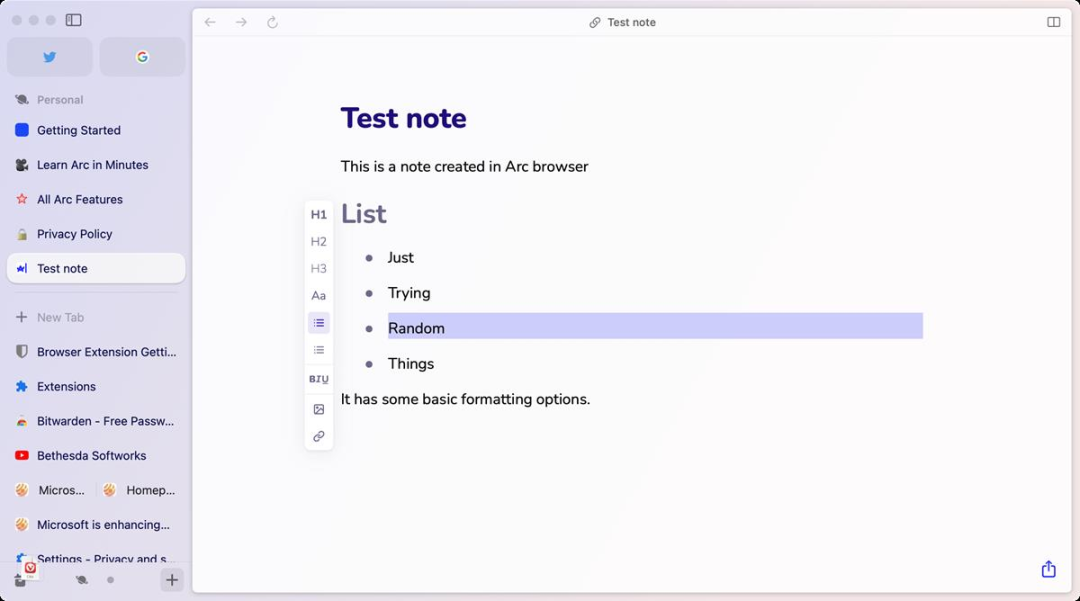Click the Test note heading
The height and width of the screenshot is (601, 1080).
coord(403,118)
